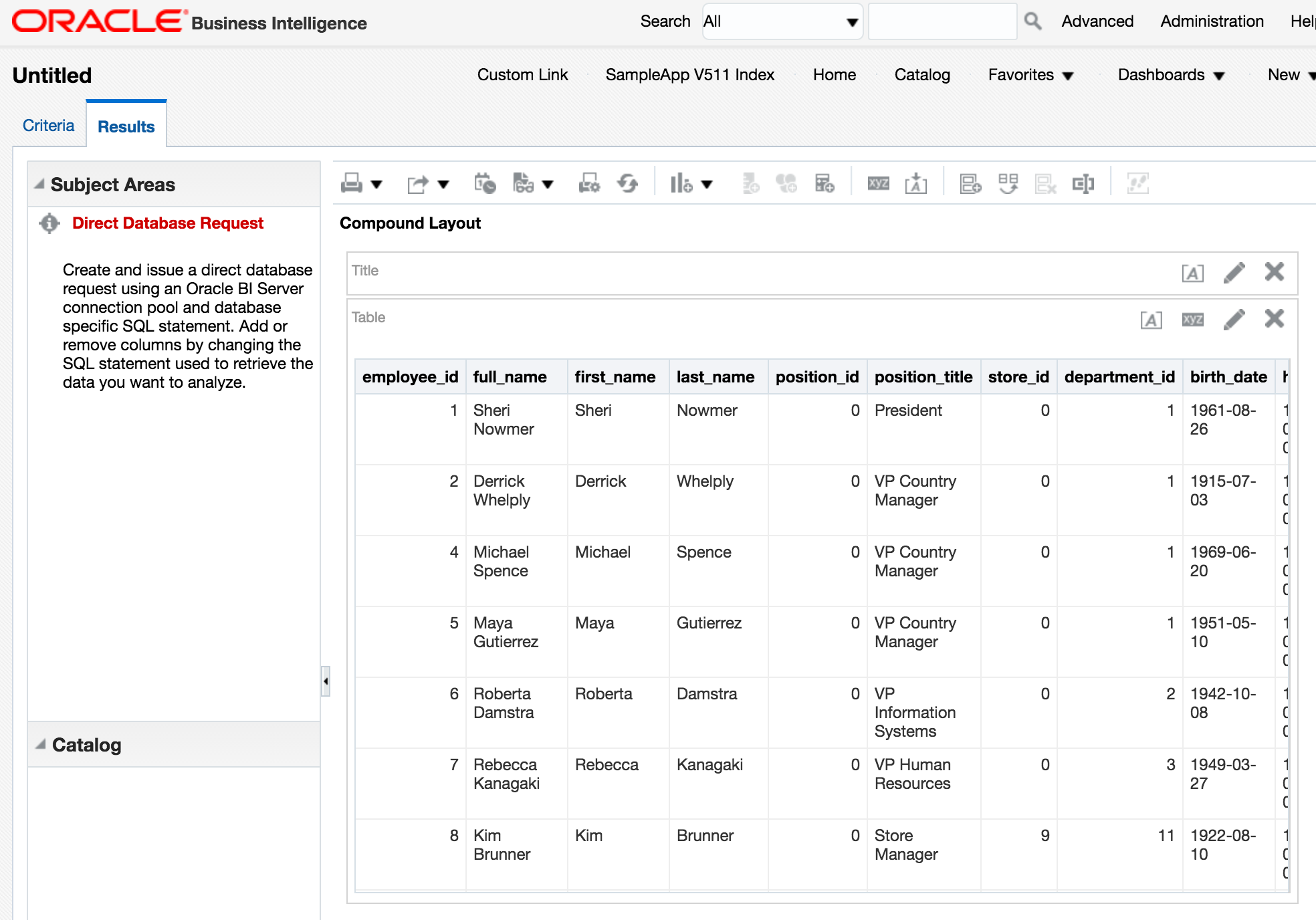Click the search magnifier icon
This screenshot has height=920, width=1316.
1033,21
